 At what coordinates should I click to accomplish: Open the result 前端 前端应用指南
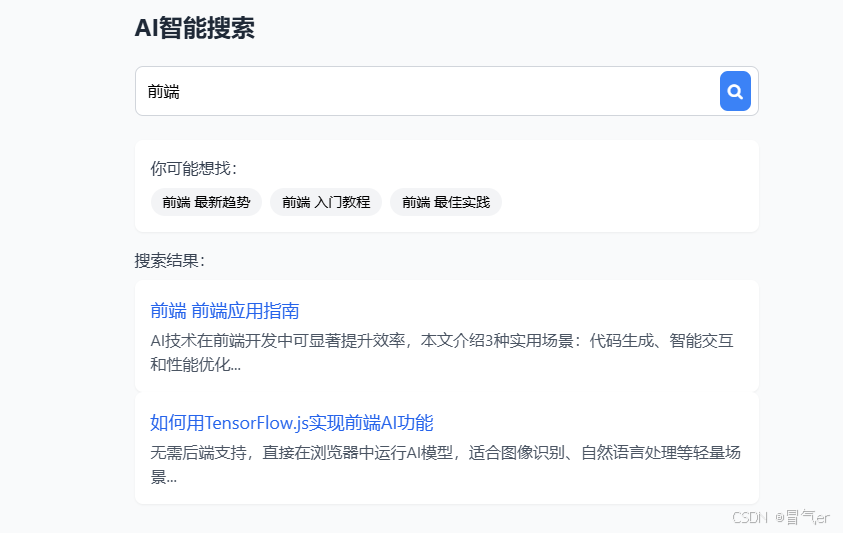(x=225, y=311)
